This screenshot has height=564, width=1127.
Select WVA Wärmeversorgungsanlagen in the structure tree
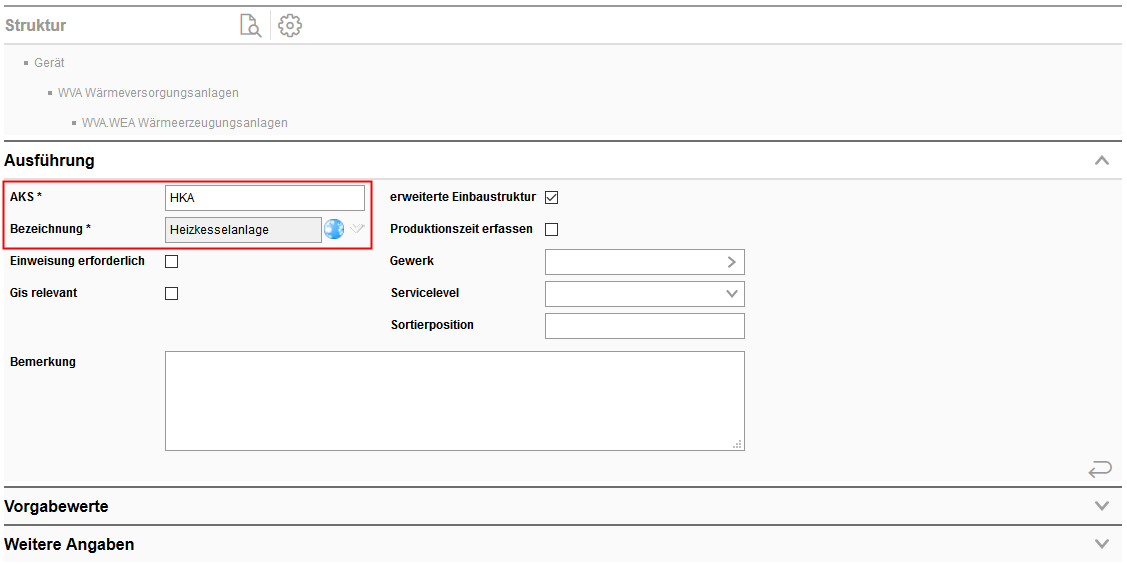(148, 93)
